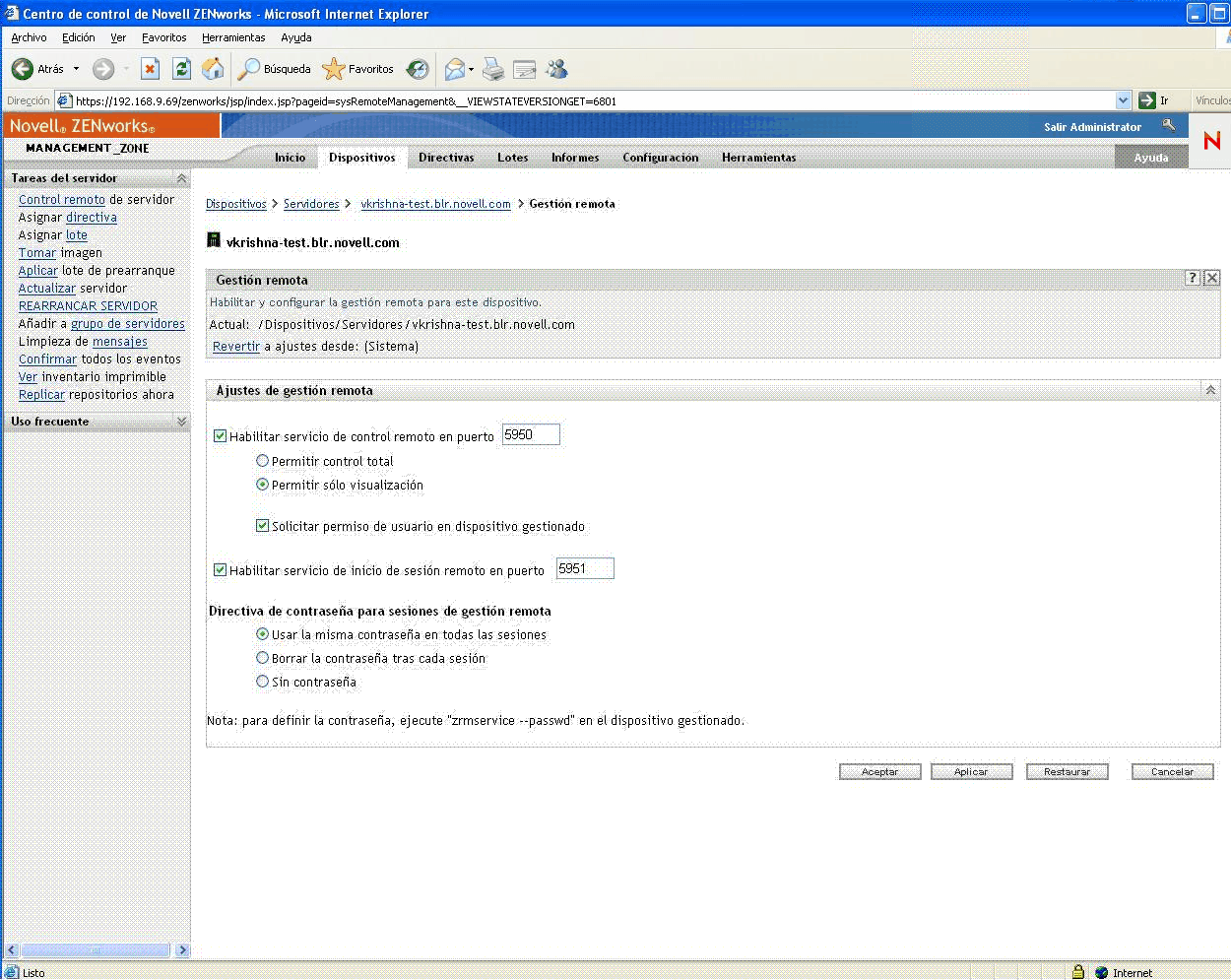Click the IE Back arrow icon

[22, 69]
